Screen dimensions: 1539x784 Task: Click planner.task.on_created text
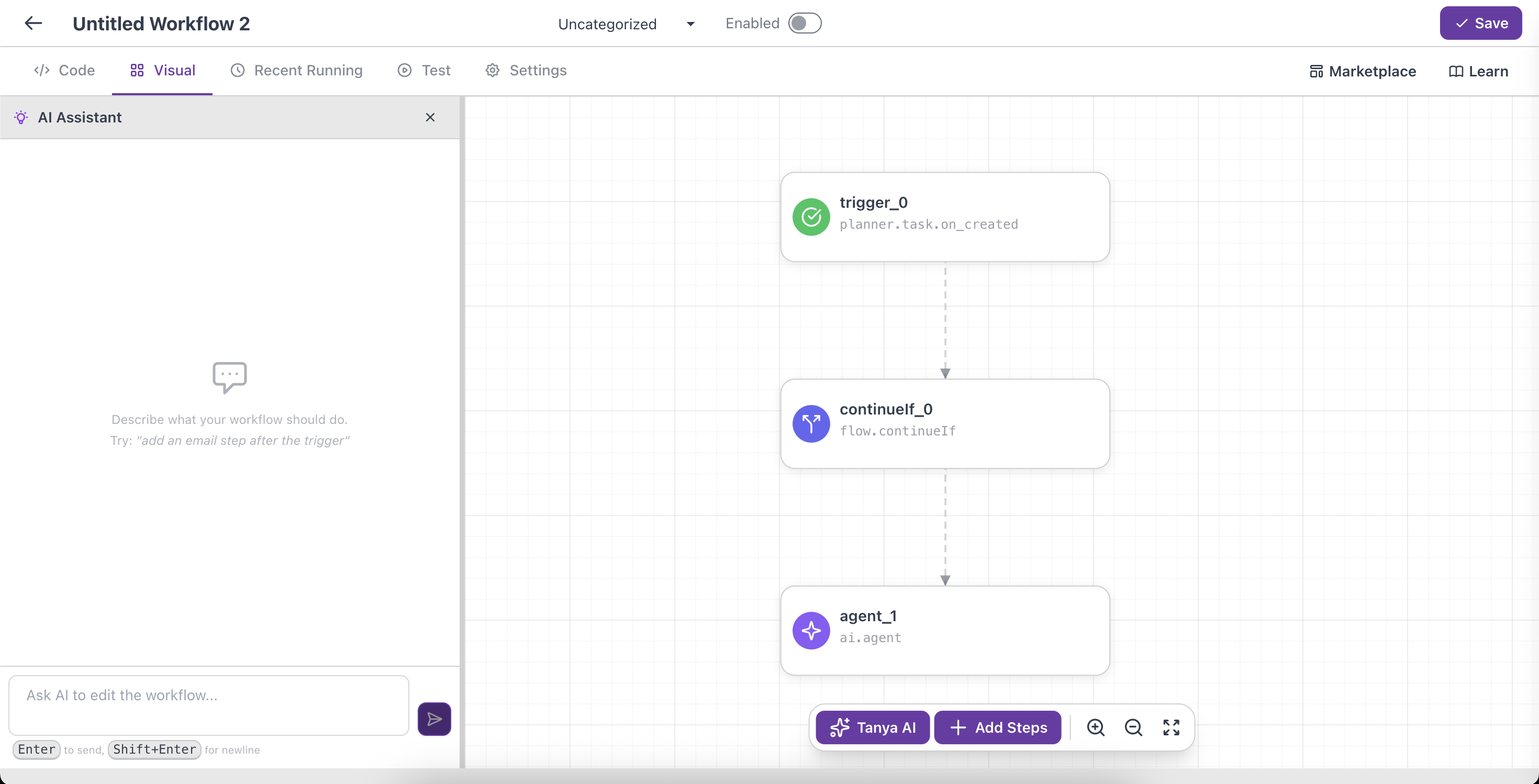point(929,225)
